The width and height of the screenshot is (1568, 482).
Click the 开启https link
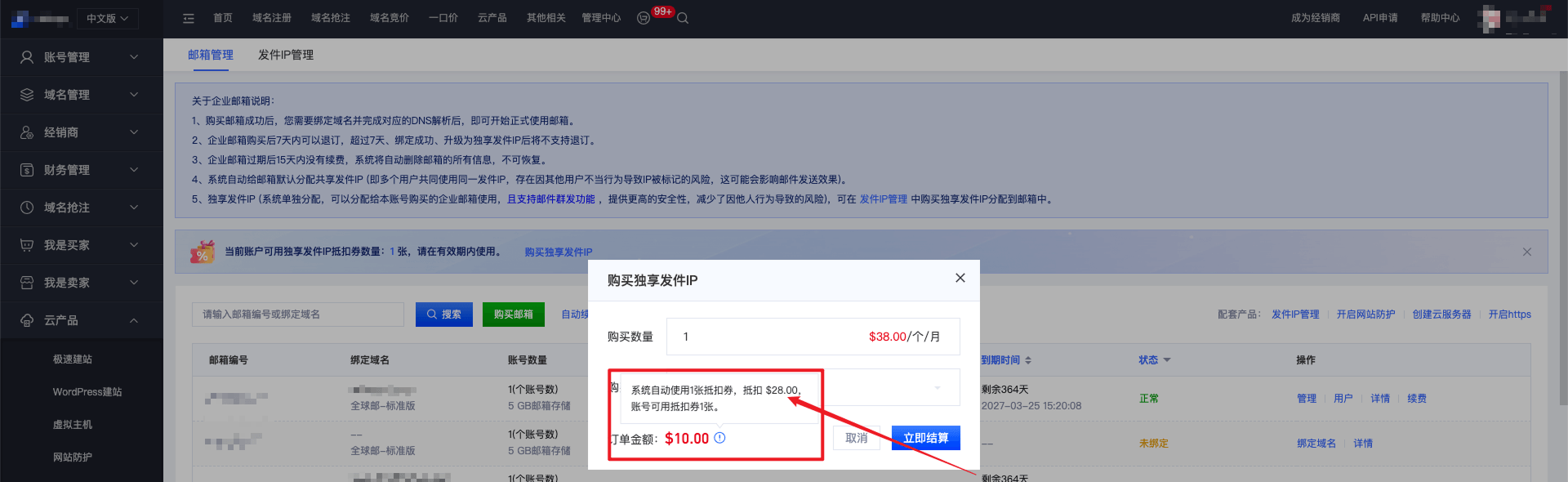1509,315
